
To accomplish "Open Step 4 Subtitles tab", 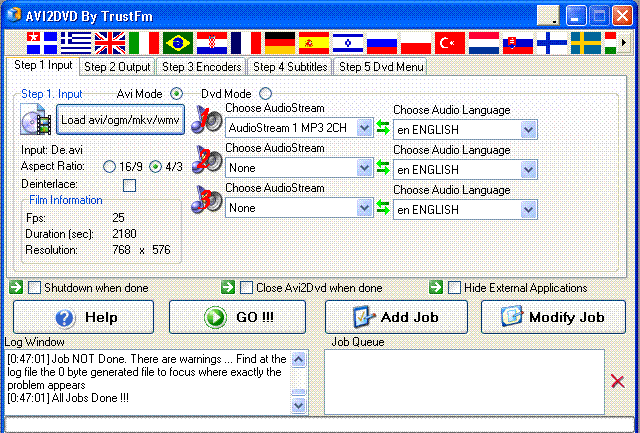I will tap(290, 67).
